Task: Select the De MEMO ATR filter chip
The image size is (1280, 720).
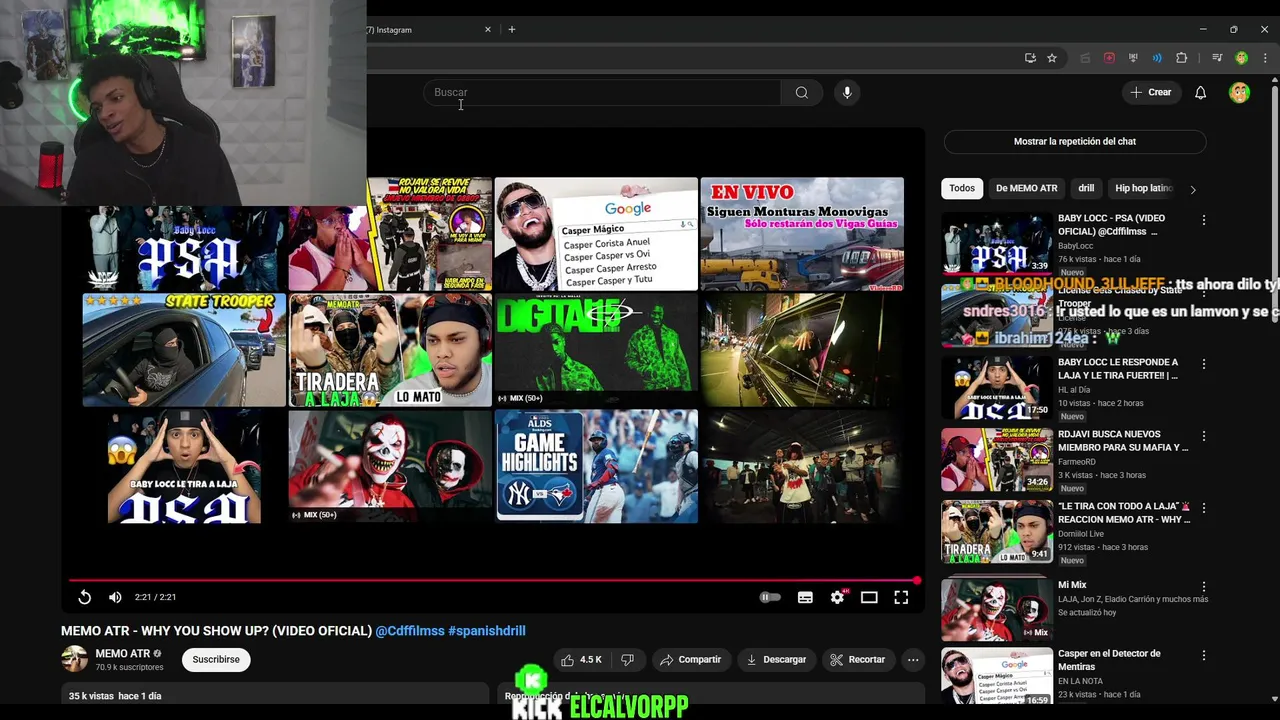Action: (x=1026, y=188)
